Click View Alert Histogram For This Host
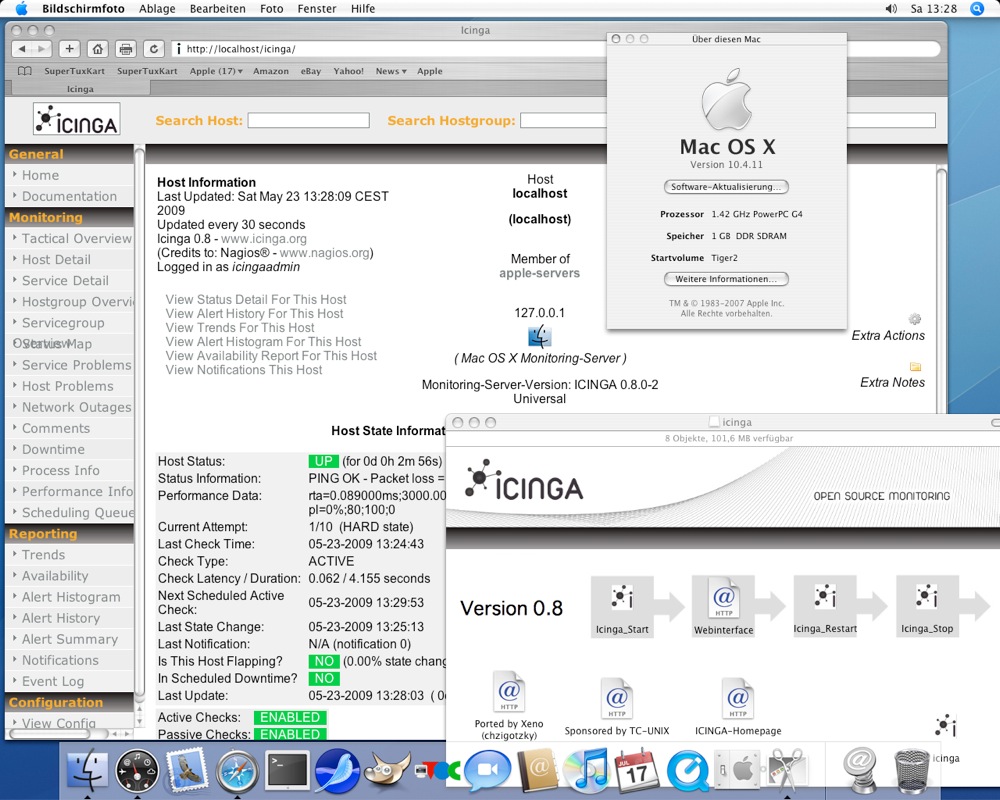 tap(263, 341)
